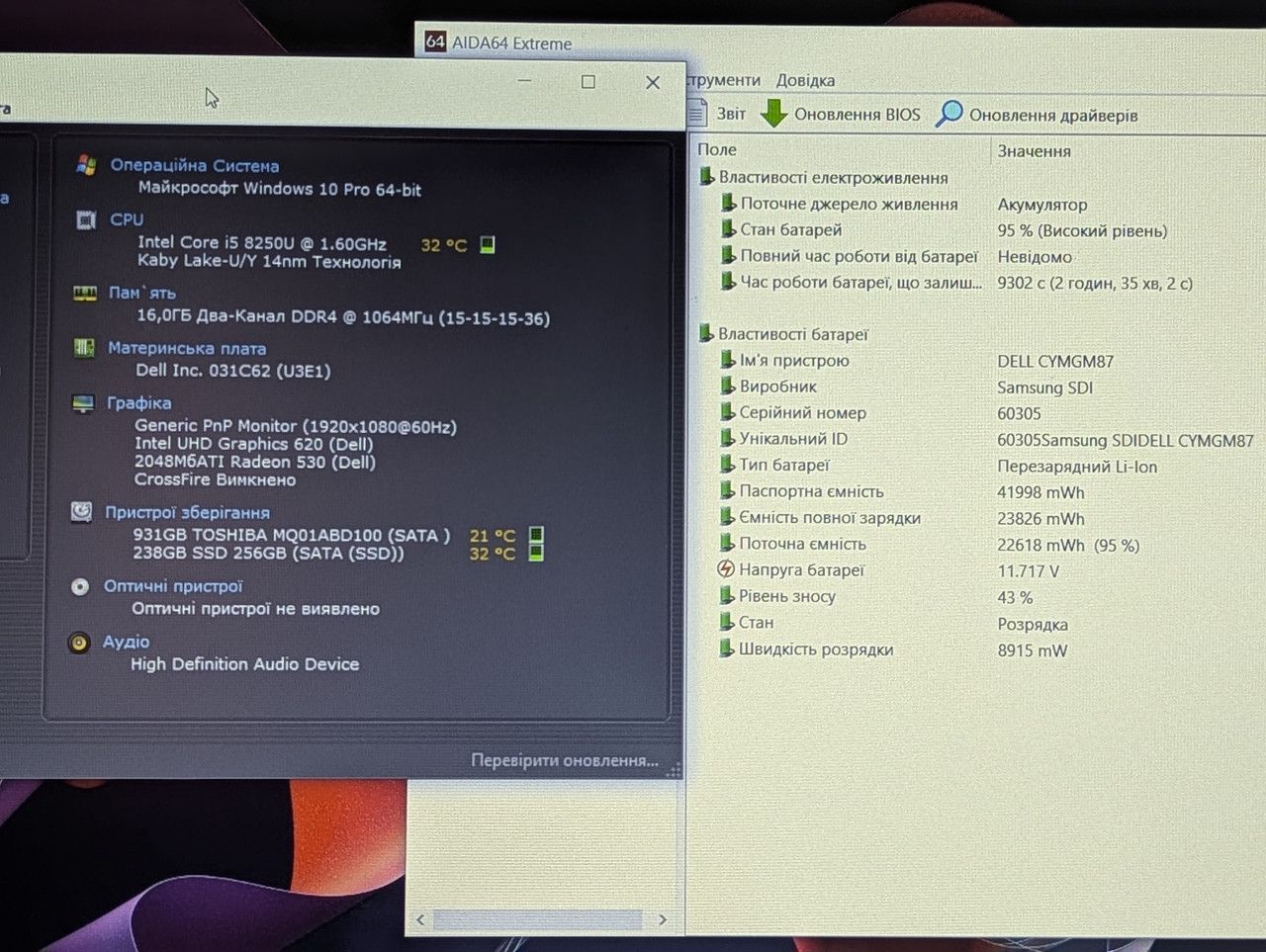Image resolution: width=1266 pixels, height=952 pixels.
Task: Select the CPU chip icon
Action: [x=86, y=219]
